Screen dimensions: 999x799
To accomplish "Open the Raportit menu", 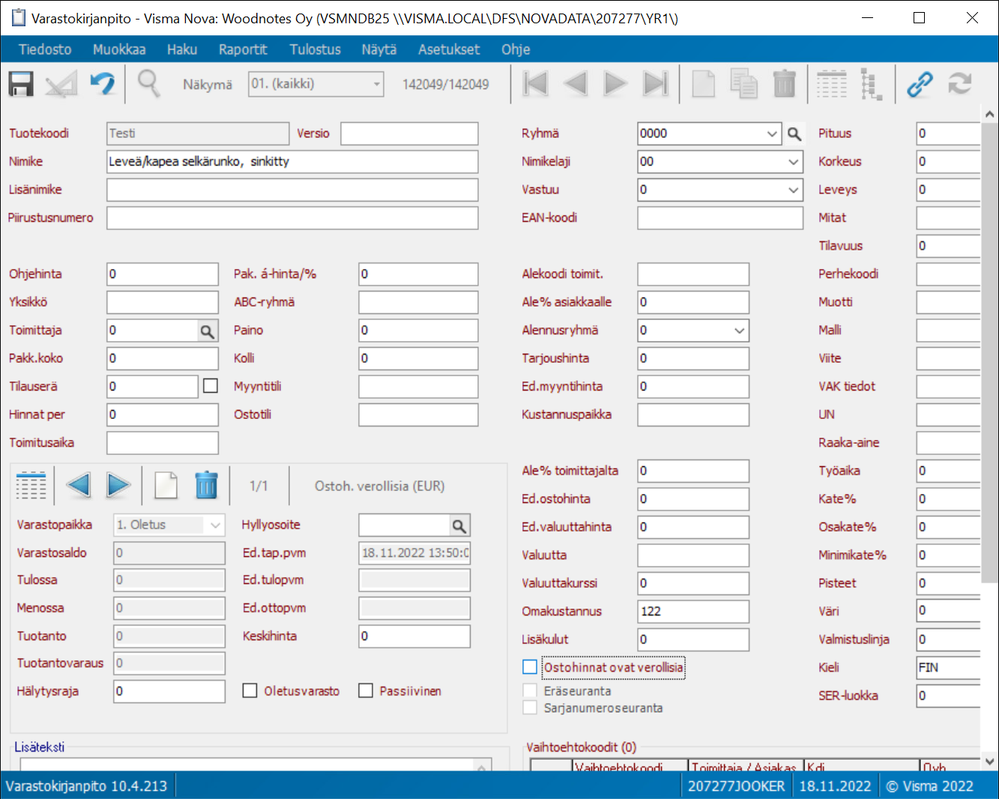I will click(243, 49).
